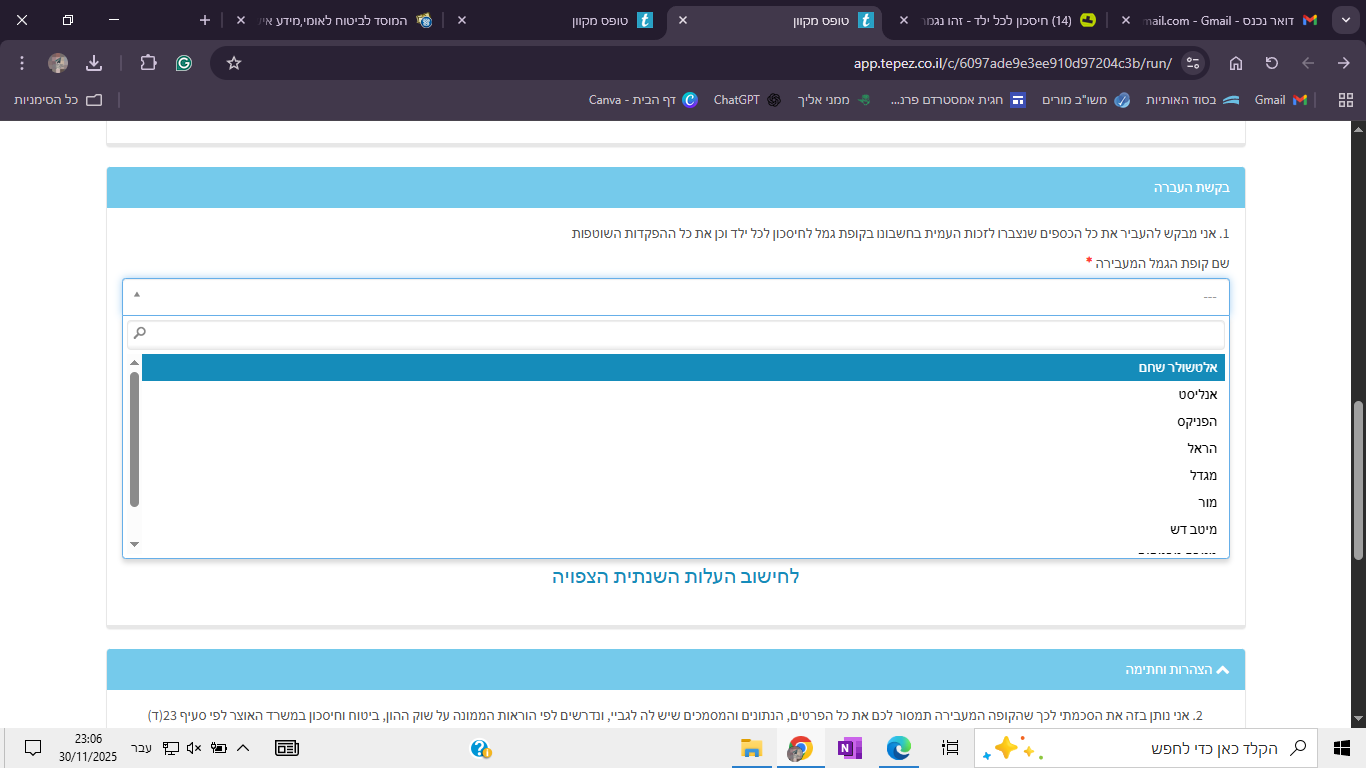Select הראל from the list

pos(683,448)
